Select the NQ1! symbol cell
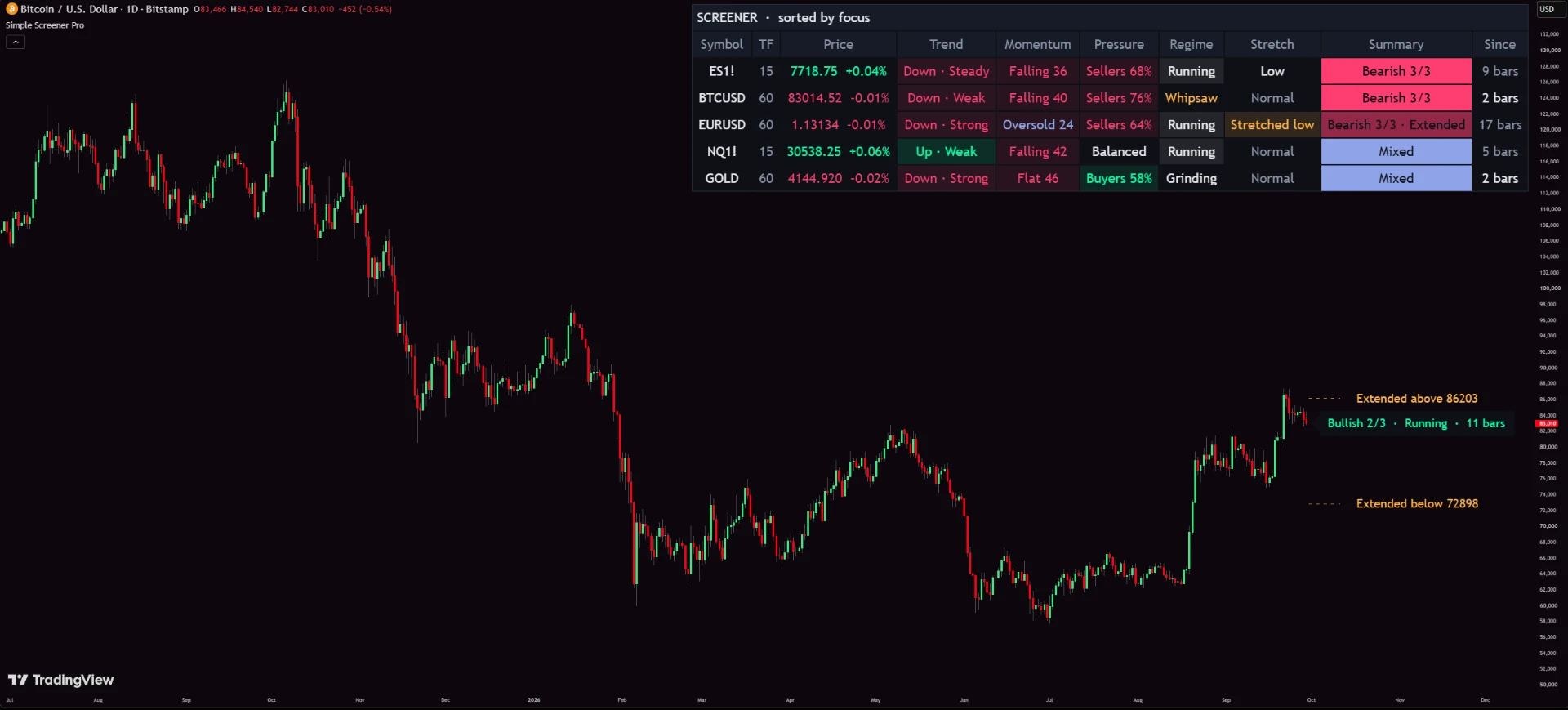 [x=722, y=152]
